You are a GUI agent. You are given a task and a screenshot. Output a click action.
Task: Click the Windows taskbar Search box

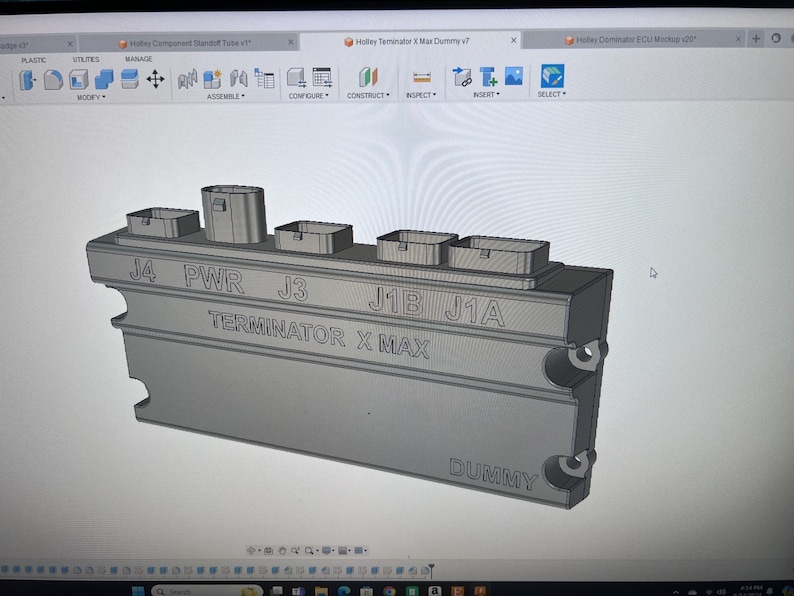click(x=207, y=591)
